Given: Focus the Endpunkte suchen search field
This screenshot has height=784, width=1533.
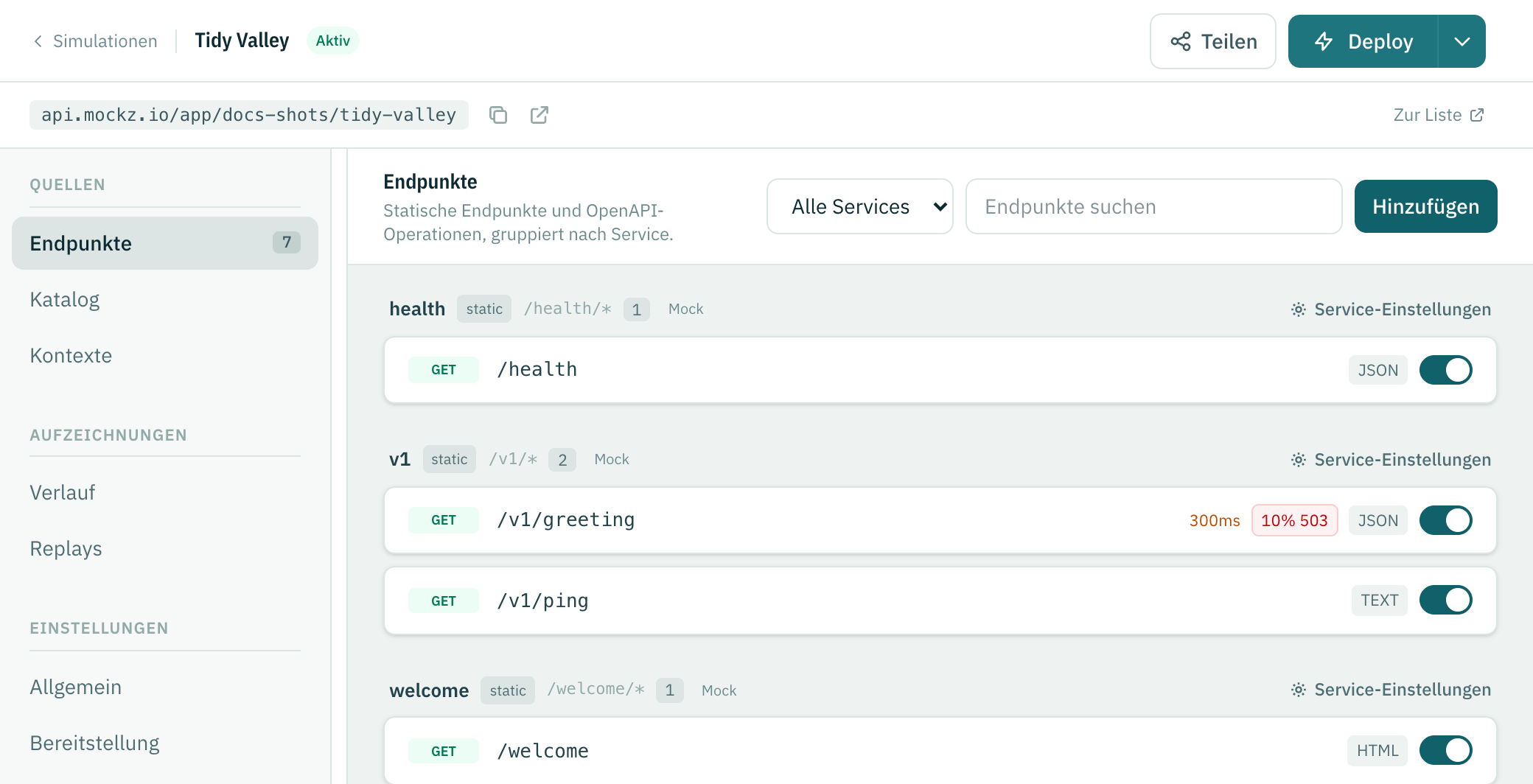Looking at the screenshot, I should coord(1154,206).
